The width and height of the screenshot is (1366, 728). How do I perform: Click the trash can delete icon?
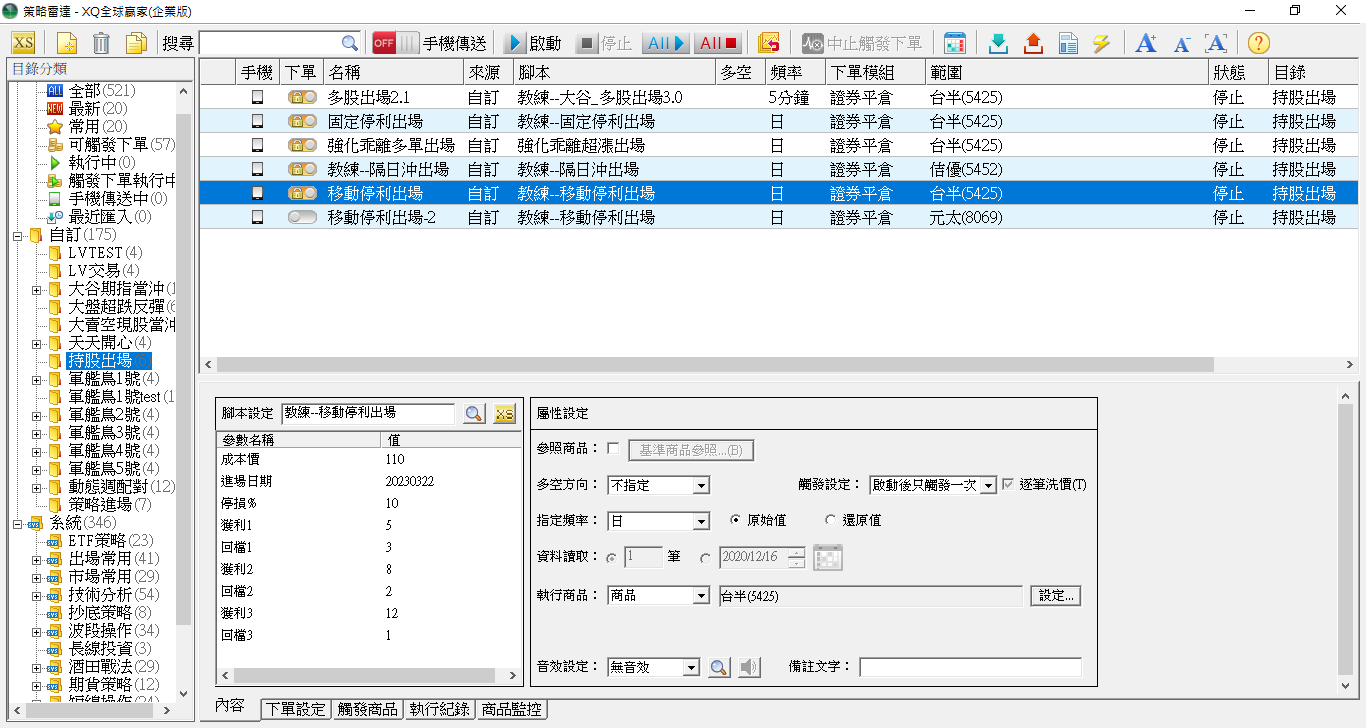click(101, 43)
